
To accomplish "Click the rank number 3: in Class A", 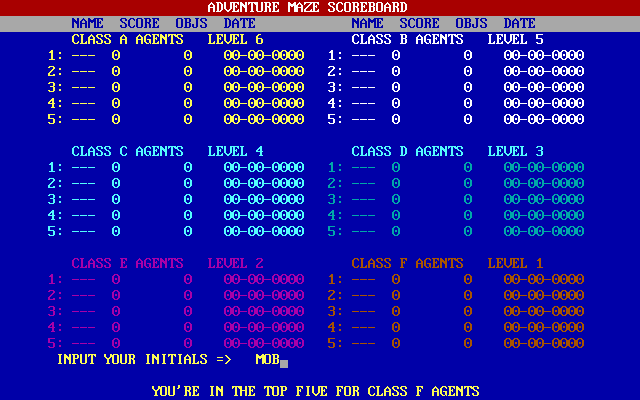I will [x=56, y=87].
